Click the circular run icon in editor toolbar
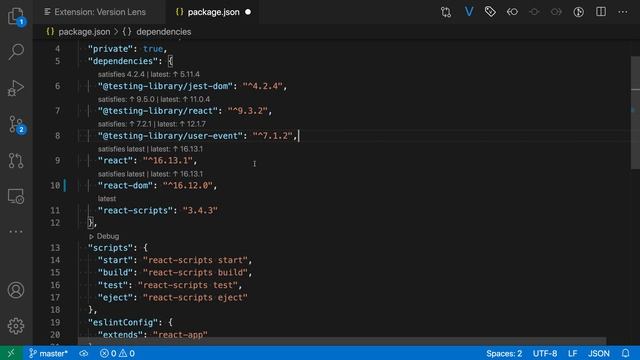The image size is (640, 360). click(x=578, y=12)
